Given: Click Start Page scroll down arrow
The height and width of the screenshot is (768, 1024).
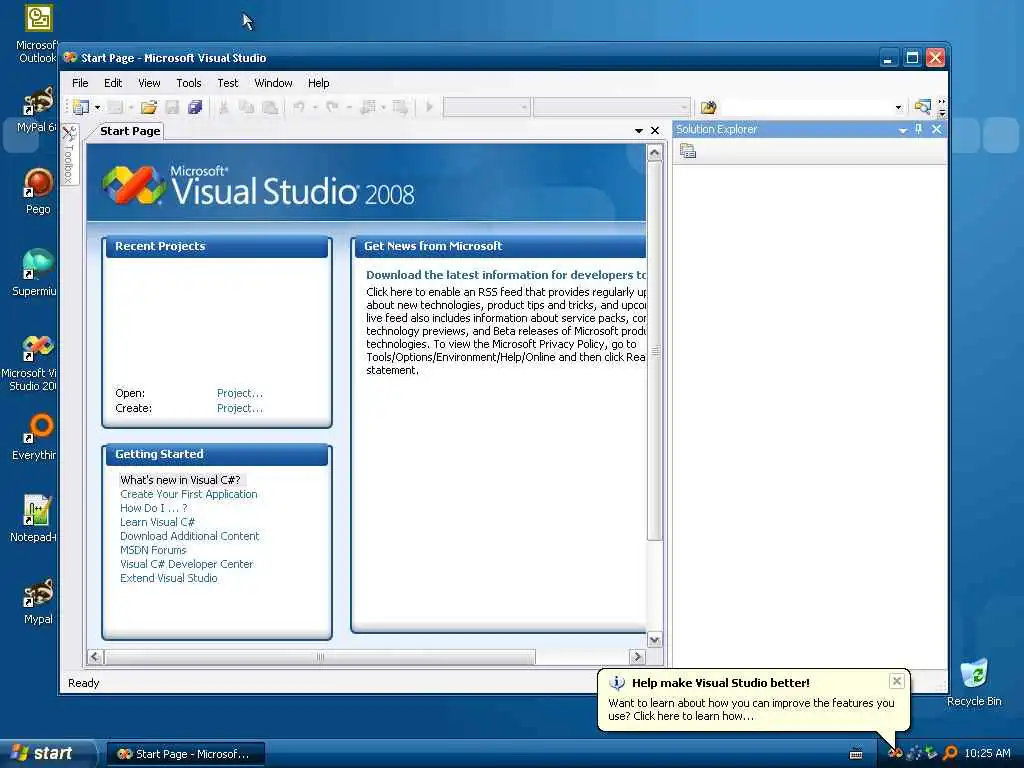Looking at the screenshot, I should [654, 639].
